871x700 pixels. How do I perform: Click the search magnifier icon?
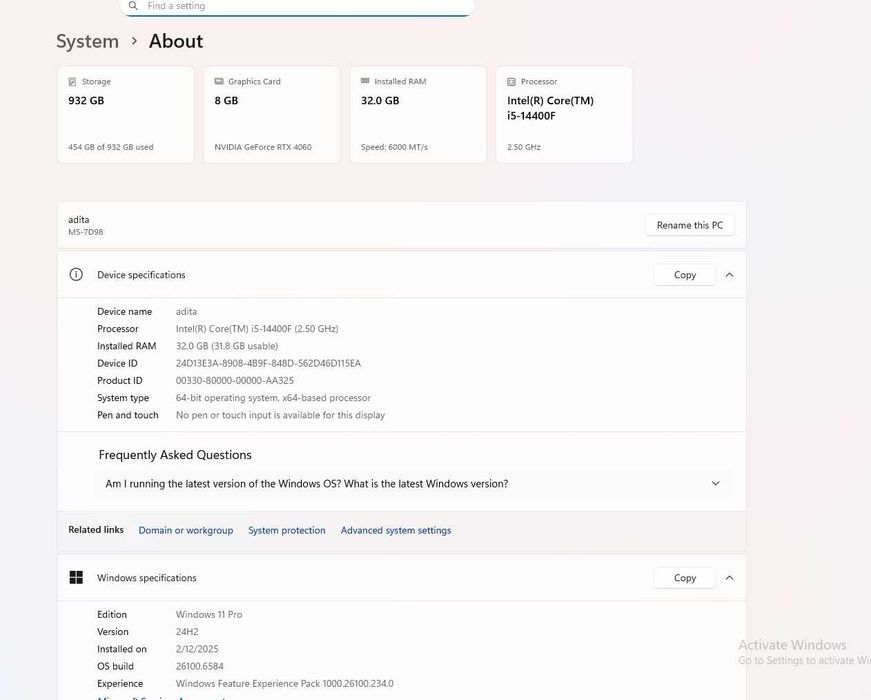click(x=133, y=6)
